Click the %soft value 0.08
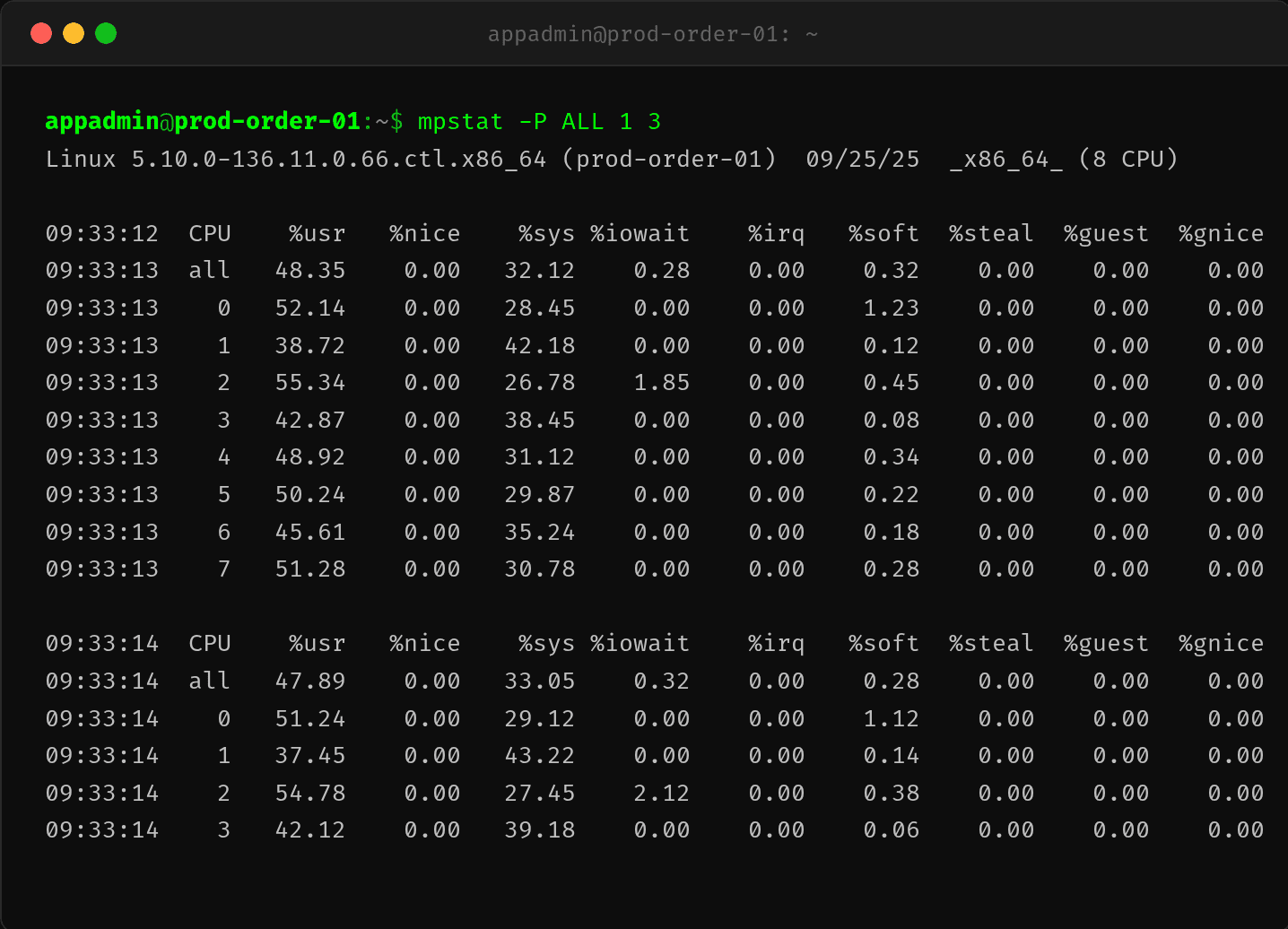This screenshot has height=929, width=1288. pos(891,420)
